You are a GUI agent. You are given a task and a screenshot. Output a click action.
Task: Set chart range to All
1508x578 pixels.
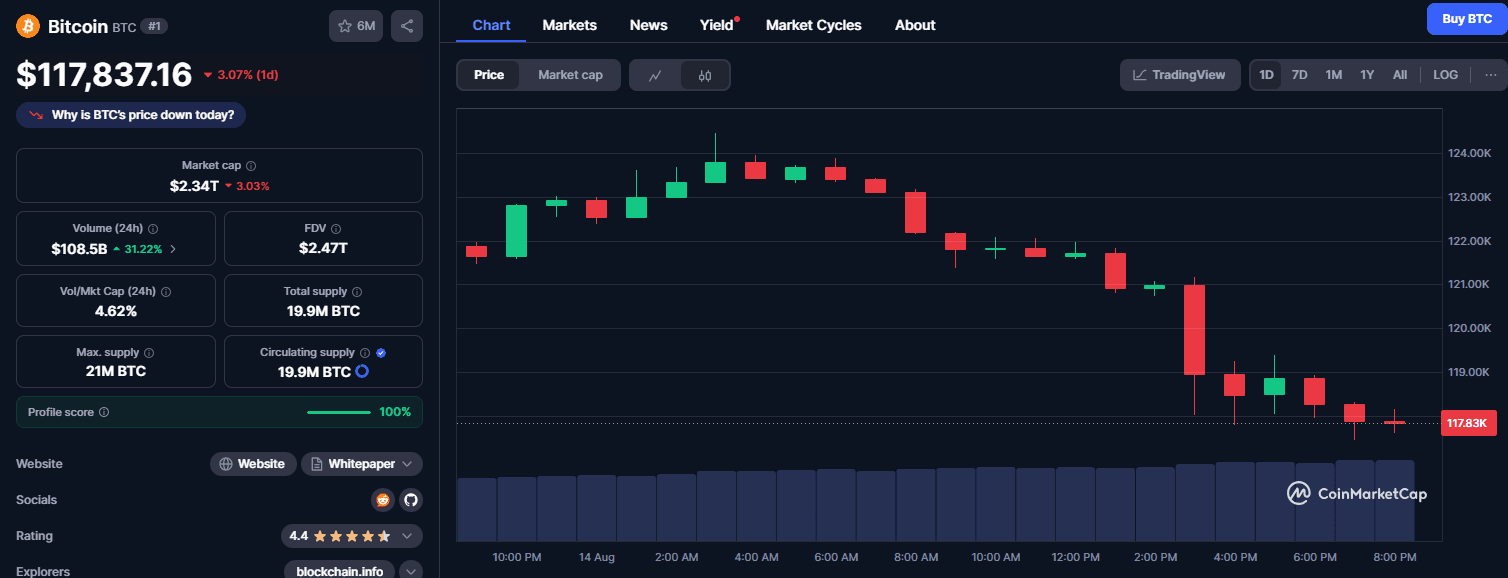1400,75
